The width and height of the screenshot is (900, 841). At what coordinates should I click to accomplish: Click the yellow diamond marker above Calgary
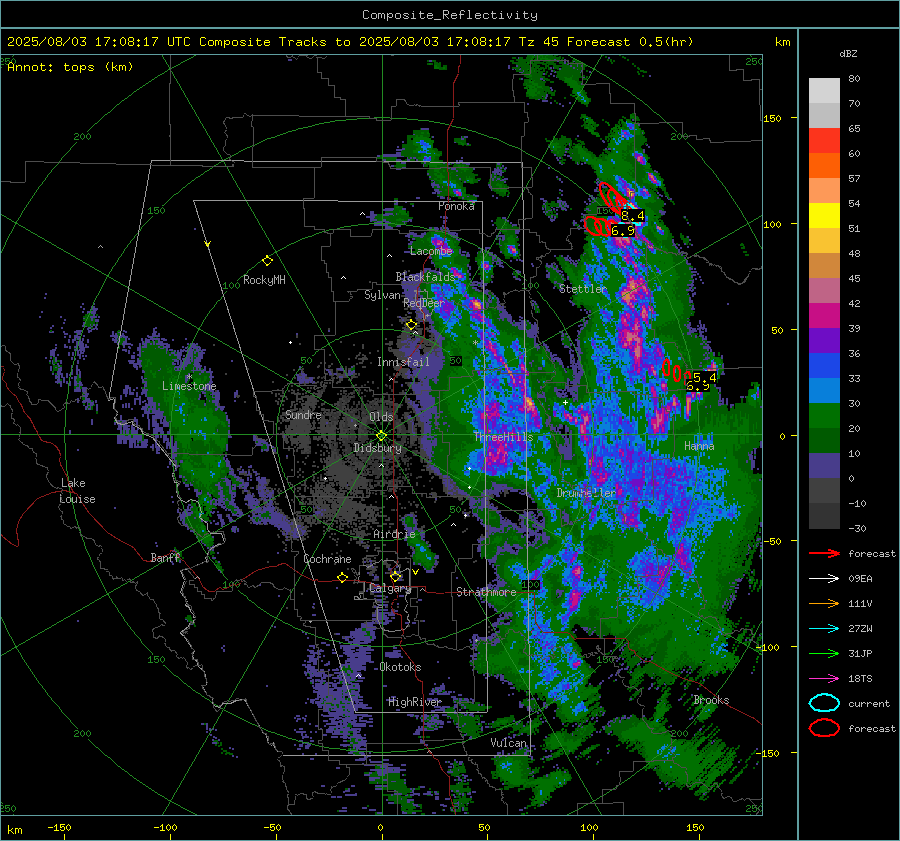point(395,576)
